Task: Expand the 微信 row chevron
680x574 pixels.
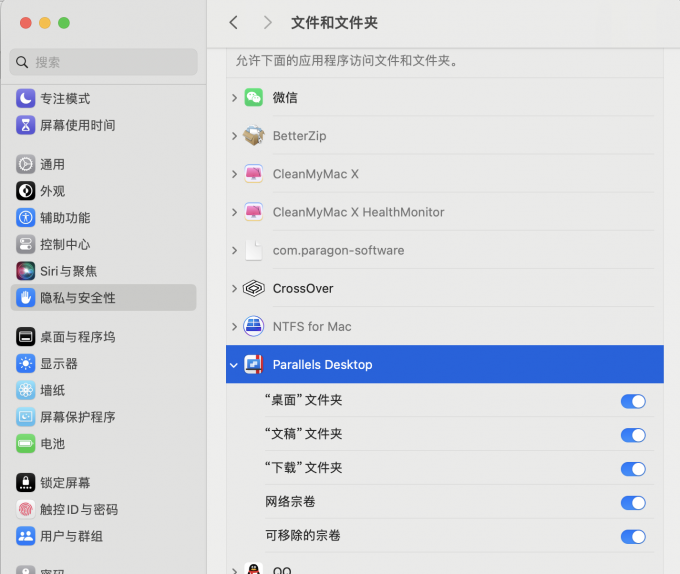Action: click(234, 98)
